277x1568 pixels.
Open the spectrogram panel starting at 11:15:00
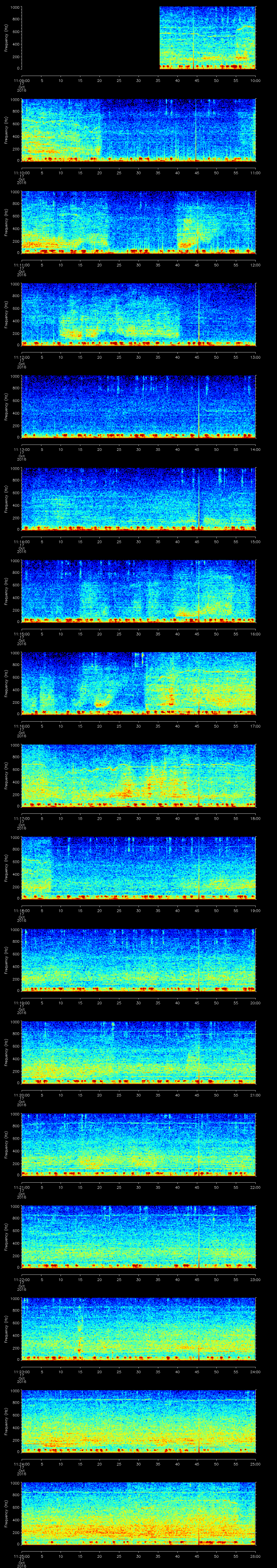[138, 592]
